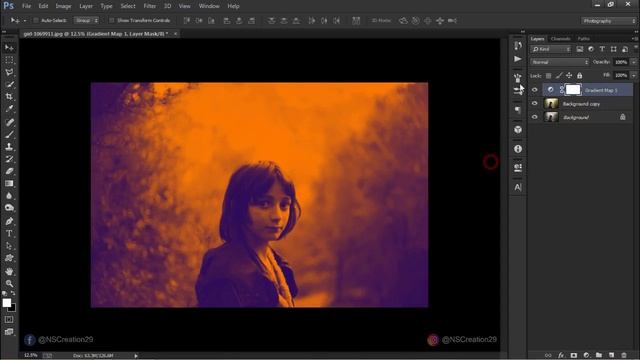Open the Actions panel play icon

point(518,59)
